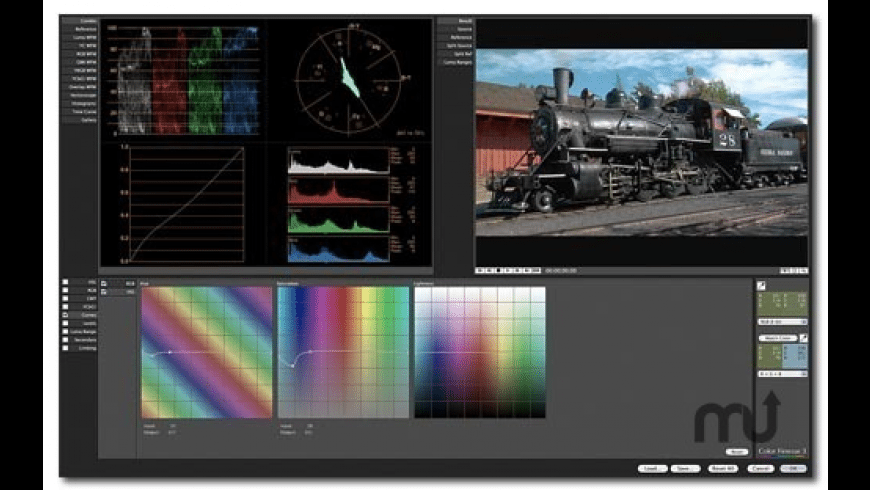Click the Reset All button
The image size is (870, 490).
[725, 468]
